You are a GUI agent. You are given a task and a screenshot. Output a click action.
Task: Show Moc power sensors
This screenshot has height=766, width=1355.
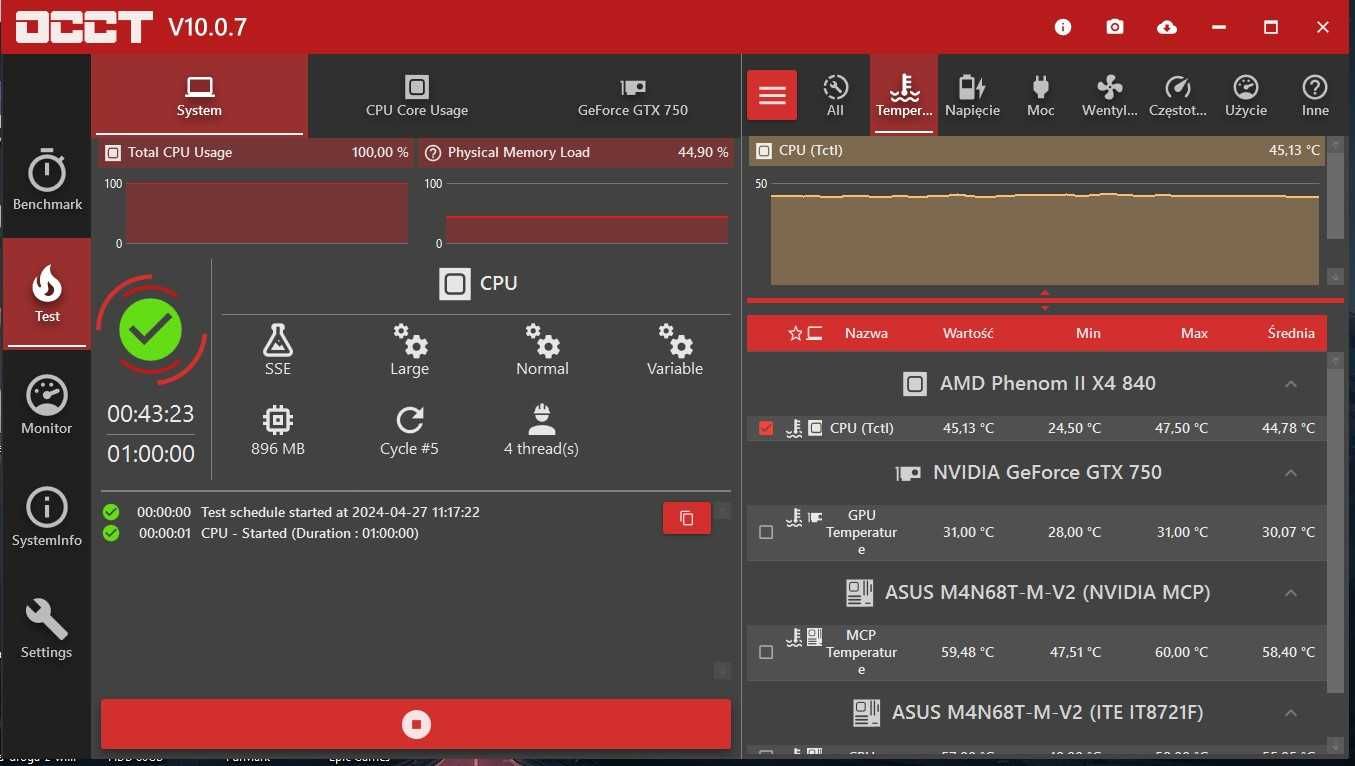(x=1041, y=96)
